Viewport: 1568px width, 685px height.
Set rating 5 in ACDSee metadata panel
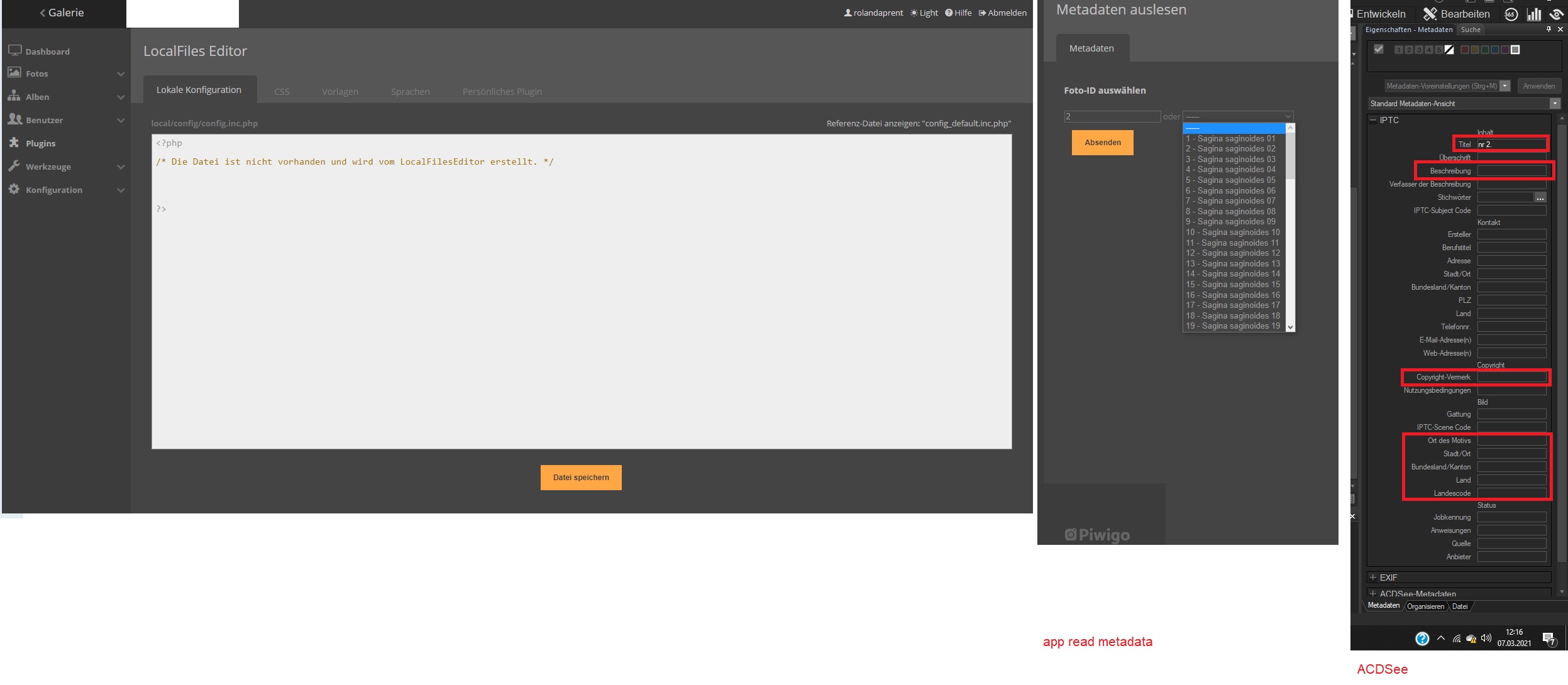coord(1438,50)
